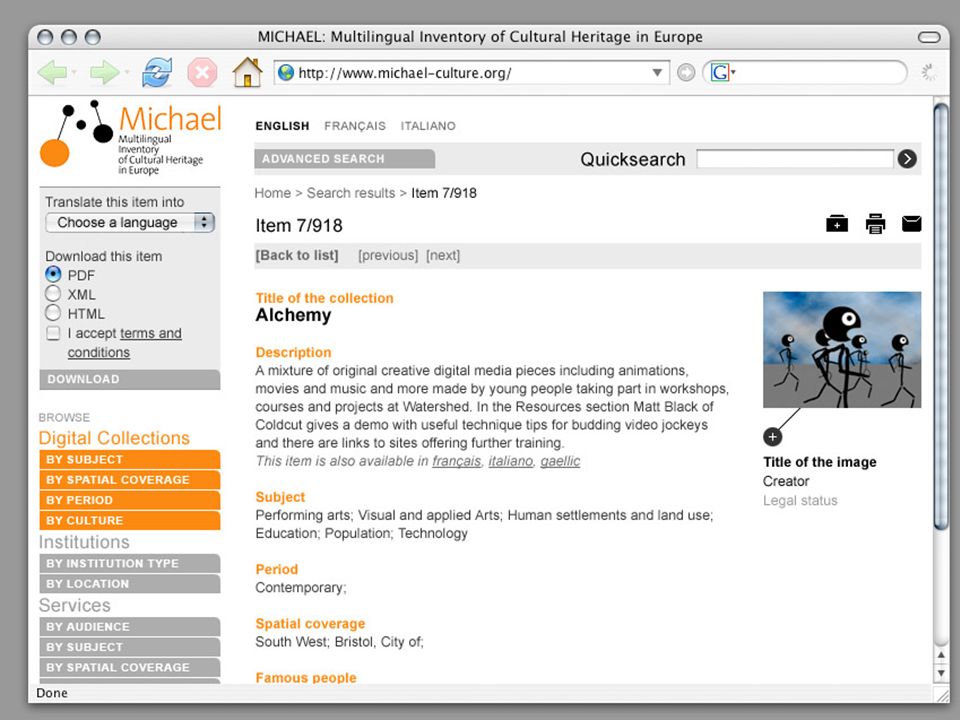The height and width of the screenshot is (720, 960).
Task: Click the scrollbar down arrow
Action: (941, 673)
